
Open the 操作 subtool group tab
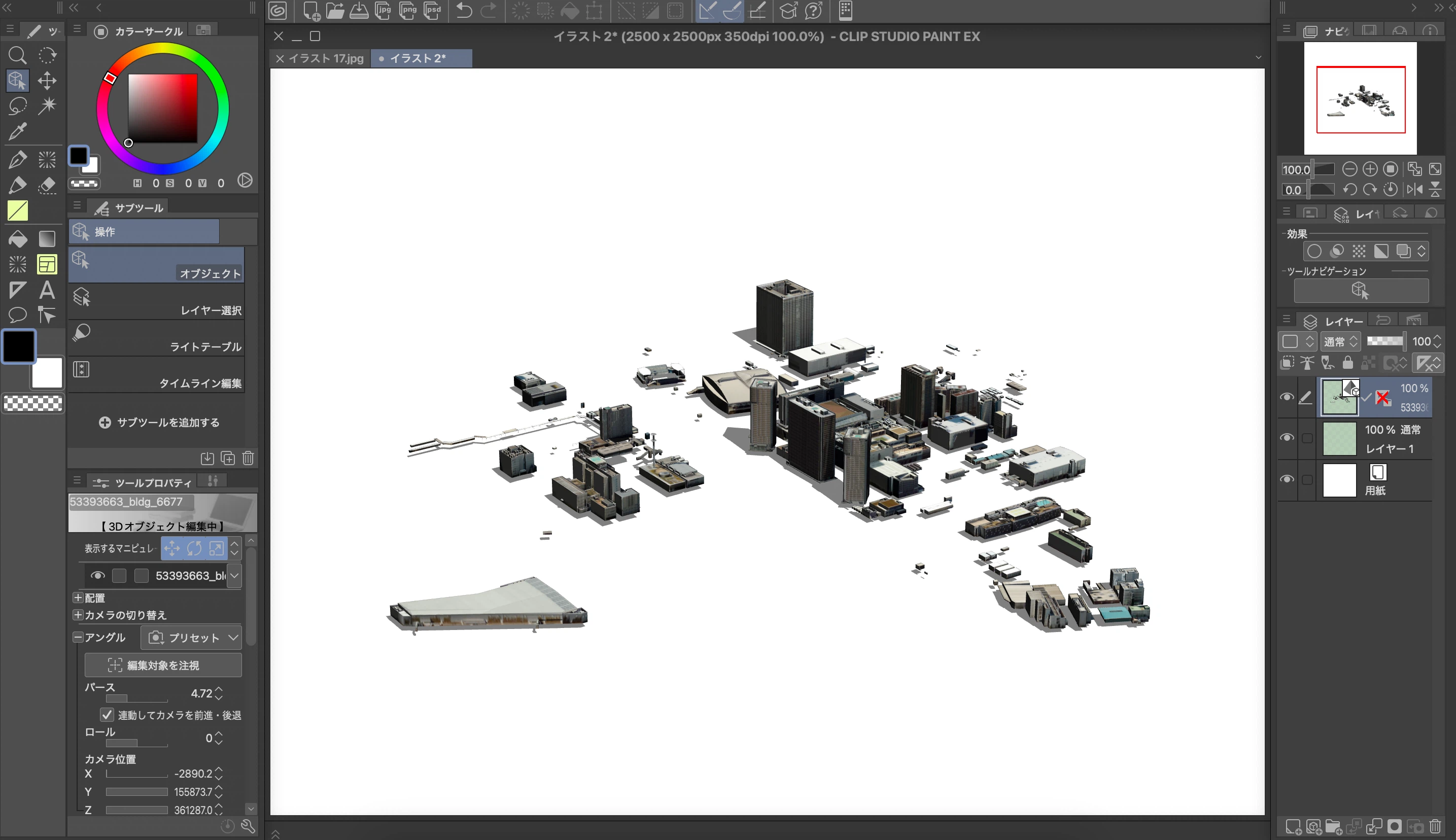144,231
